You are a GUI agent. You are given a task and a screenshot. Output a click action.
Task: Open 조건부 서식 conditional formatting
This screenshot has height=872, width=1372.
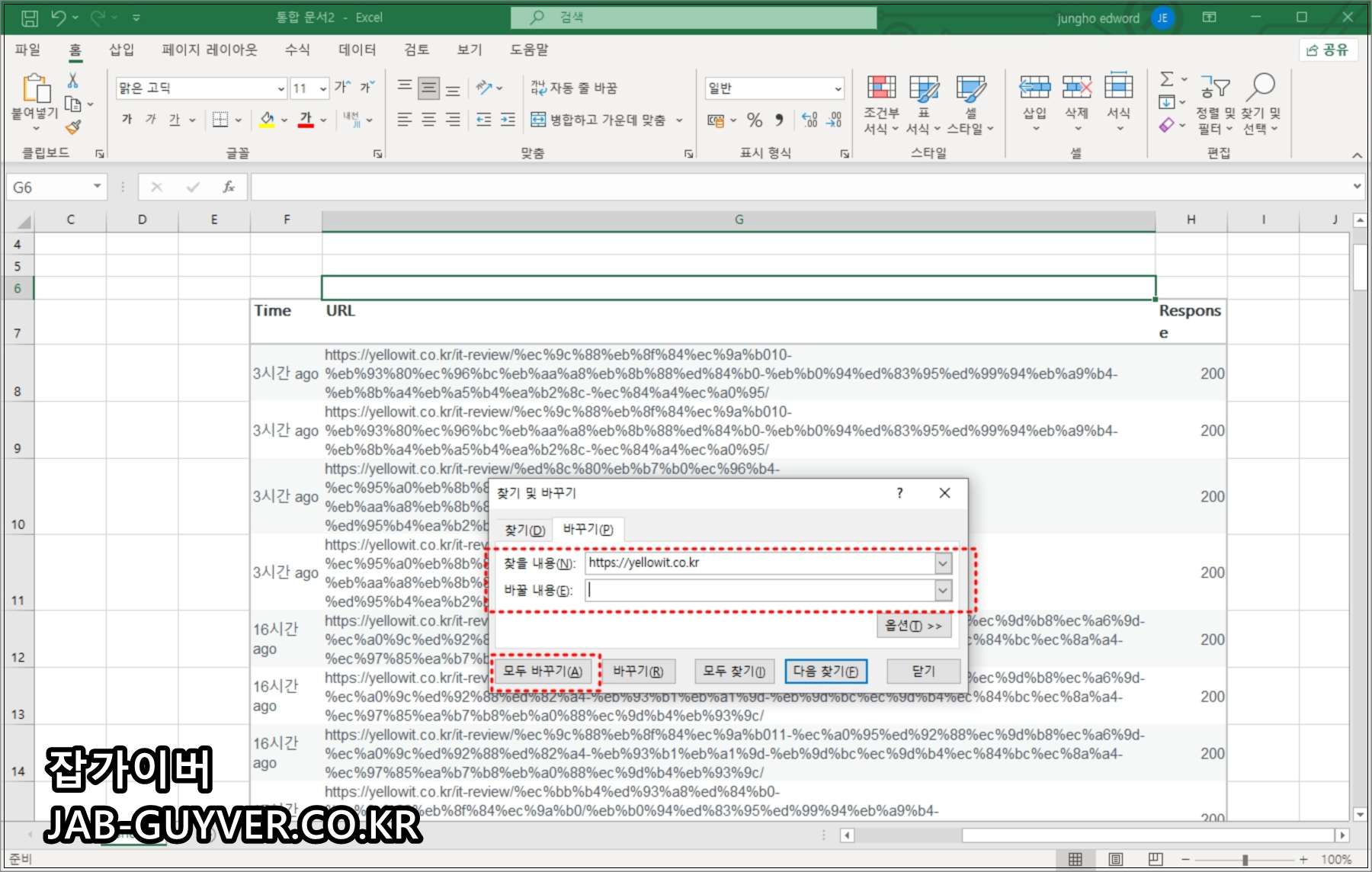(x=881, y=105)
